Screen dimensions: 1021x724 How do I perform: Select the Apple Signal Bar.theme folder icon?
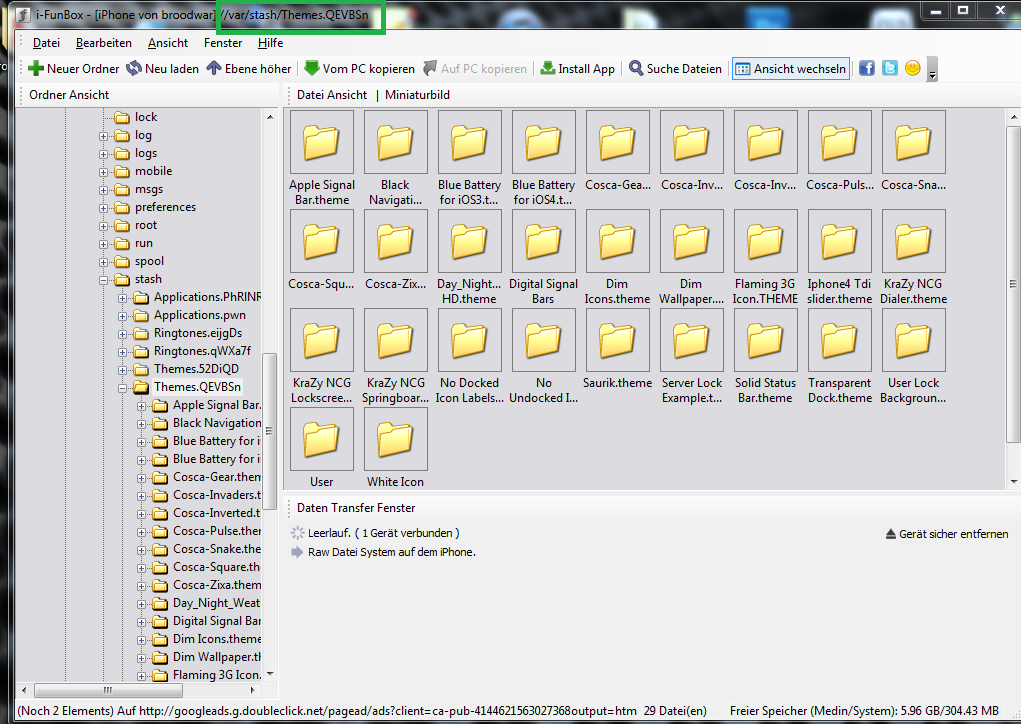pos(322,142)
